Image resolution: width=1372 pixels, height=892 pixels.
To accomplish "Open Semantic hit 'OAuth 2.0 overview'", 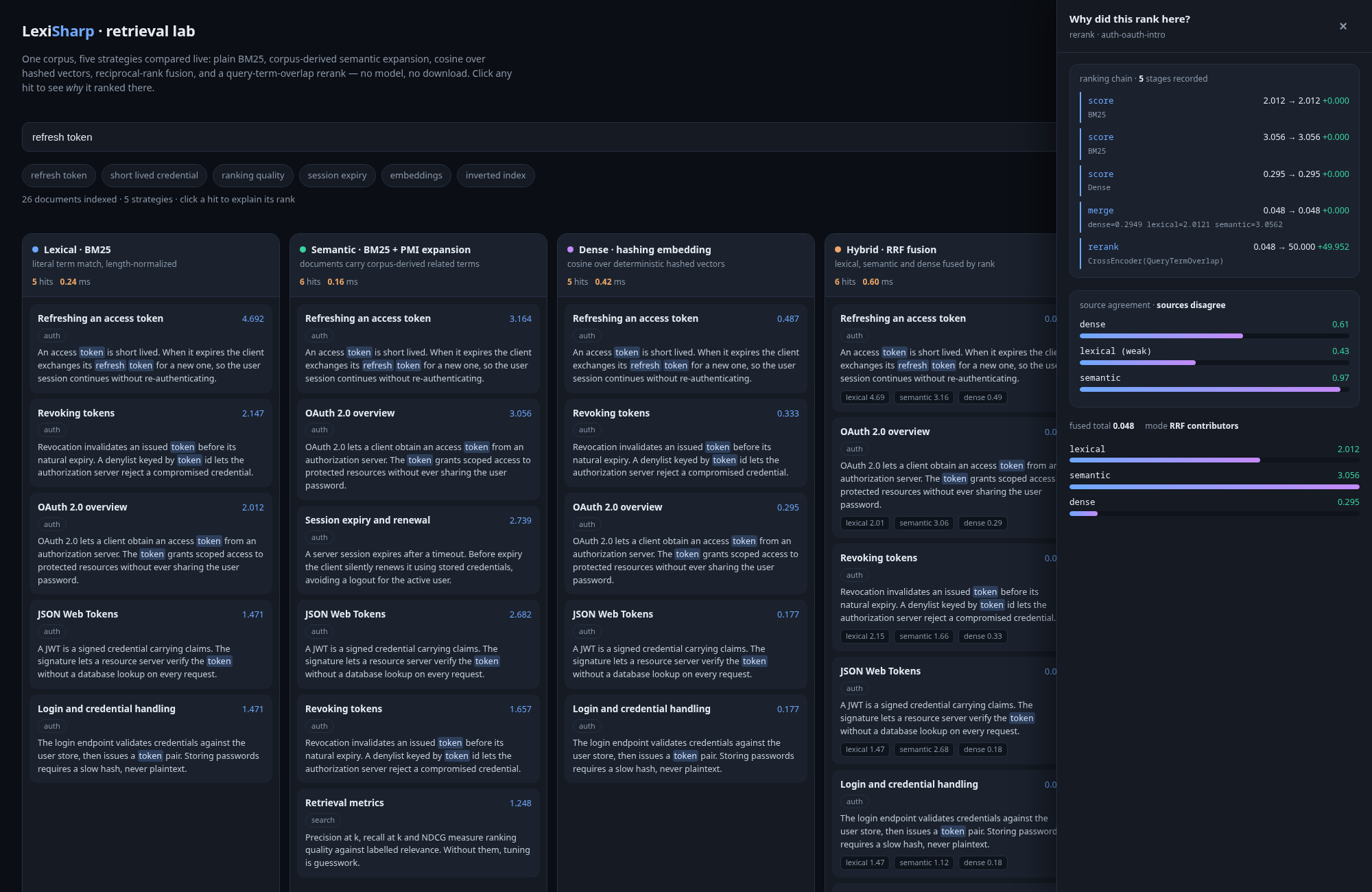I will coord(418,449).
